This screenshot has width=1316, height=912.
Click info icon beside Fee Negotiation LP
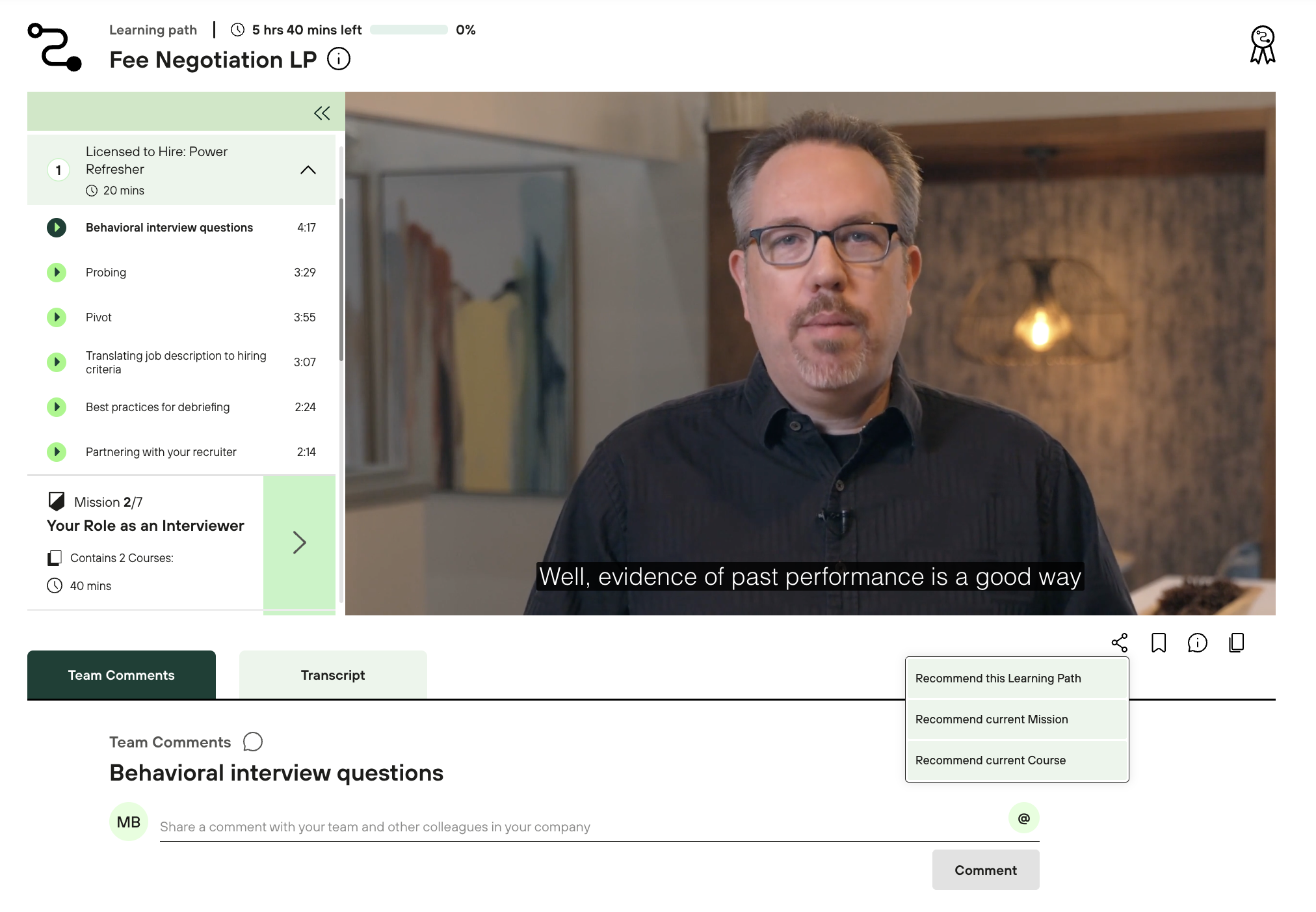click(x=338, y=59)
